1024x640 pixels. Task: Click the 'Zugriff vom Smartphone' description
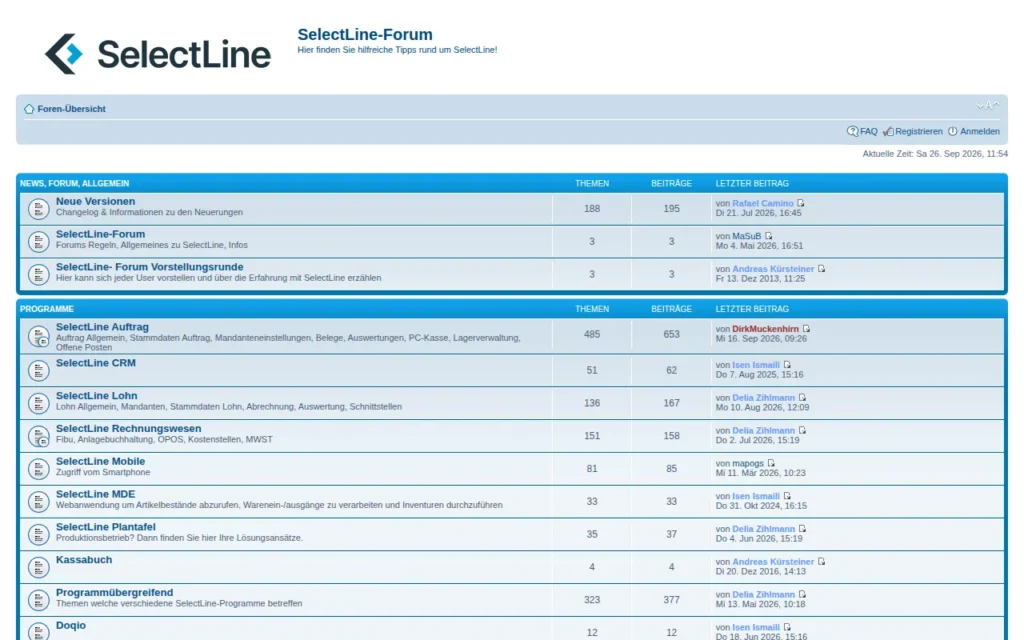click(103, 472)
